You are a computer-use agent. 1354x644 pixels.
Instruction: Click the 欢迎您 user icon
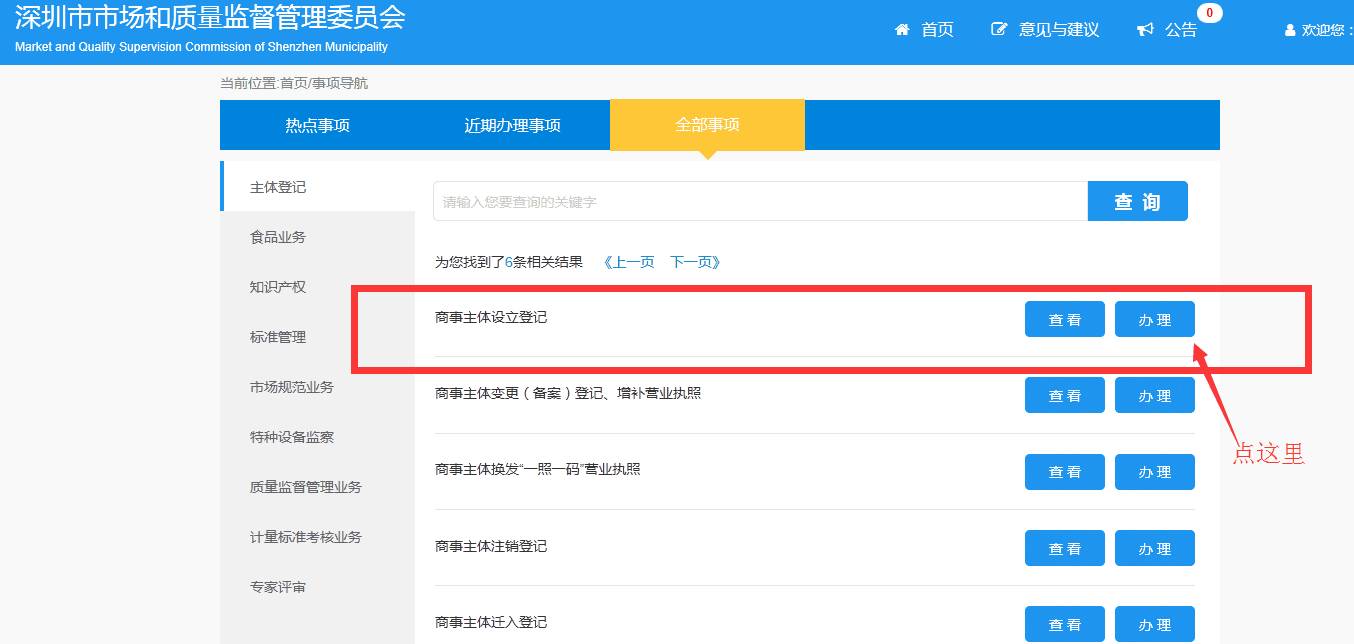pyautogui.click(x=1289, y=29)
